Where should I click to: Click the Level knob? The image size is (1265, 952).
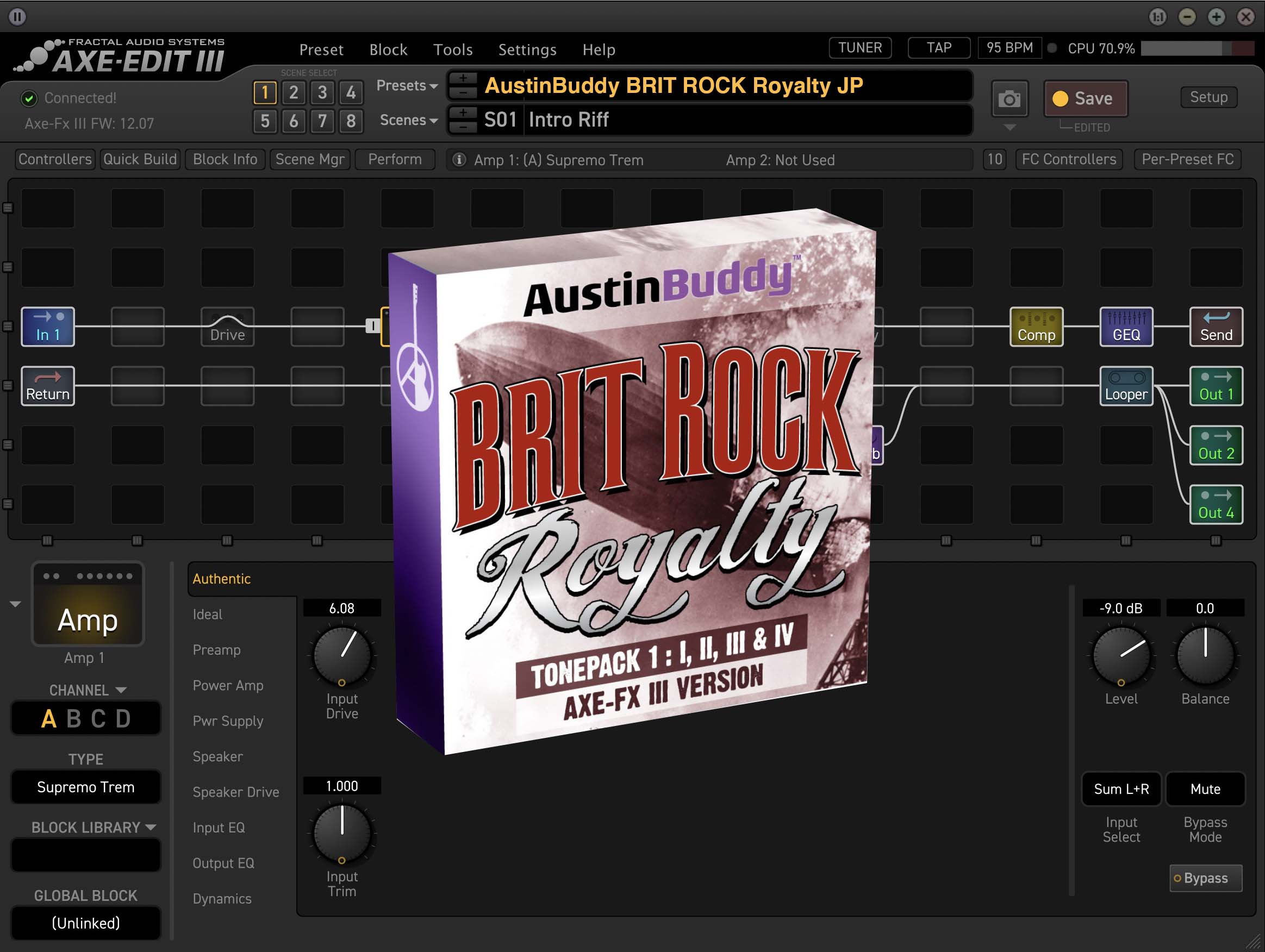click(x=1121, y=656)
